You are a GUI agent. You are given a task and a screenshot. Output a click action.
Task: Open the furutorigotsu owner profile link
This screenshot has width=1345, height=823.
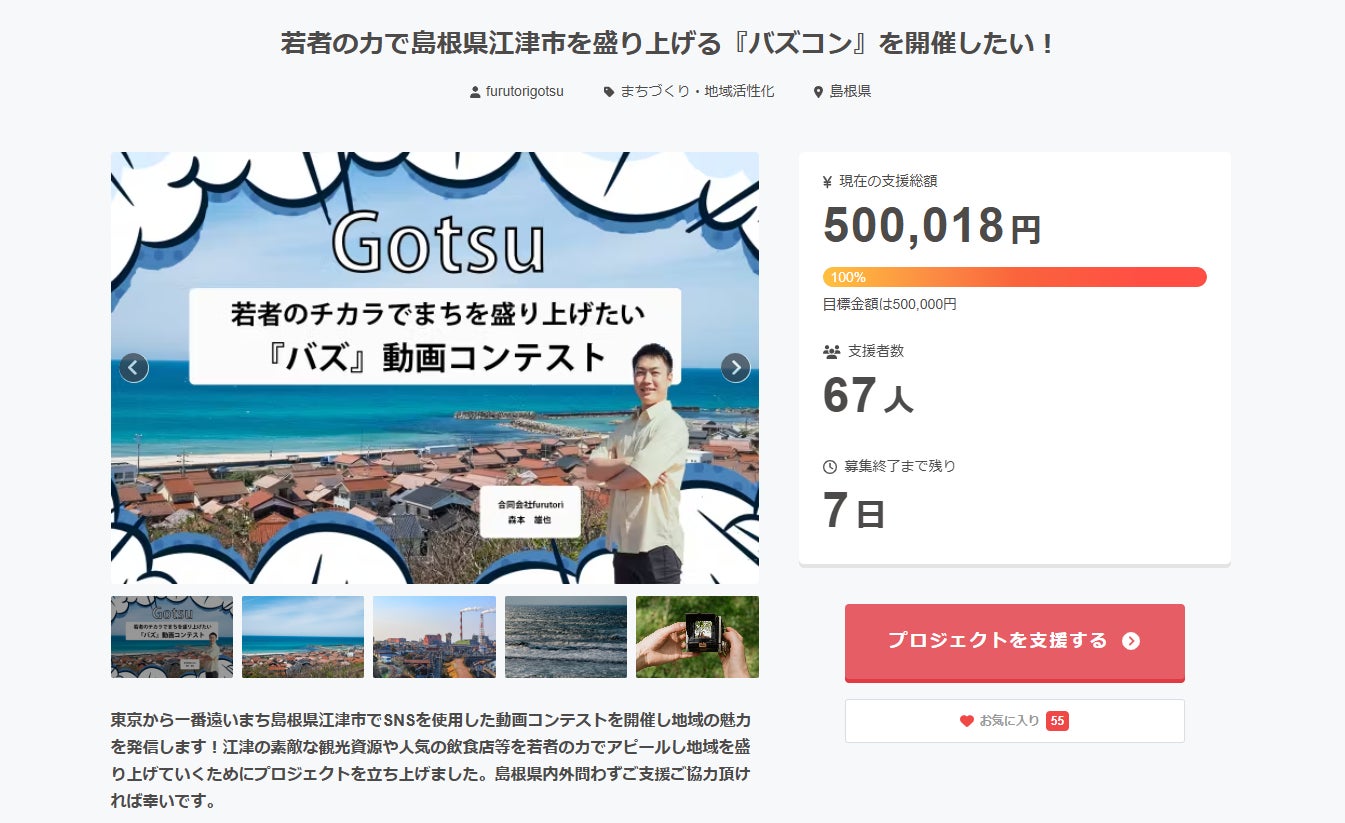(524, 91)
